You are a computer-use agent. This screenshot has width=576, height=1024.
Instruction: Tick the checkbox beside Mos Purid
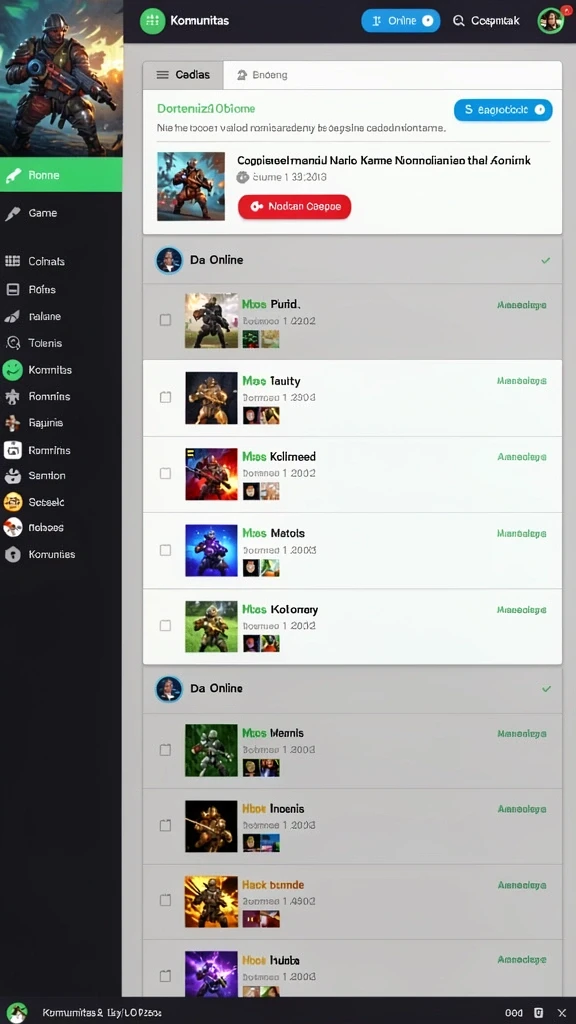(165, 320)
